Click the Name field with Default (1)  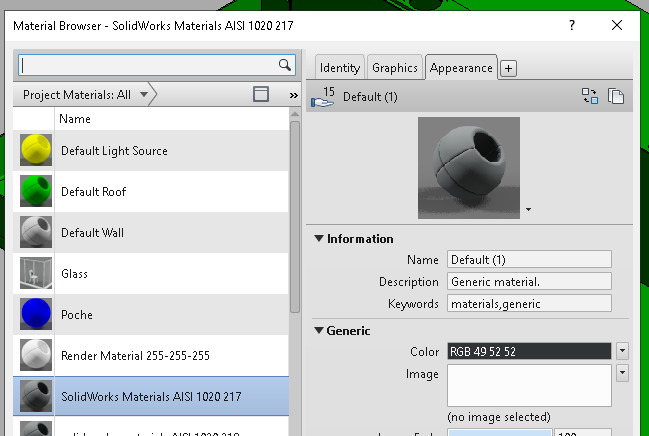point(529,260)
